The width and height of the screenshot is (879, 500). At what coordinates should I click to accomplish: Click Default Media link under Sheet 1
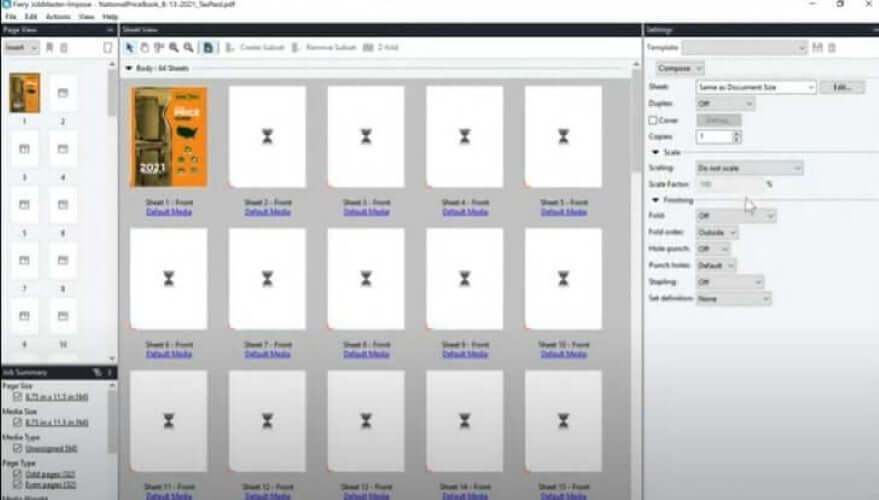pyautogui.click(x=168, y=212)
